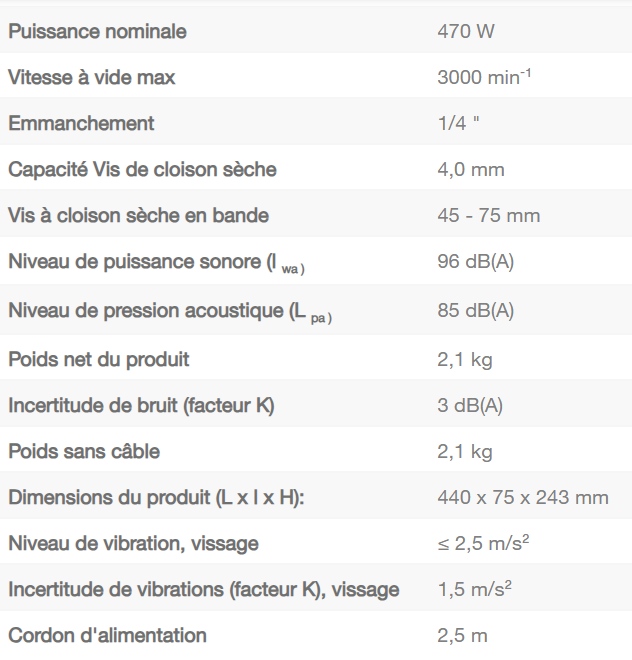The height and width of the screenshot is (660, 632).
Task: Click the Poids net du produit label
Action: pyautogui.click(x=98, y=358)
